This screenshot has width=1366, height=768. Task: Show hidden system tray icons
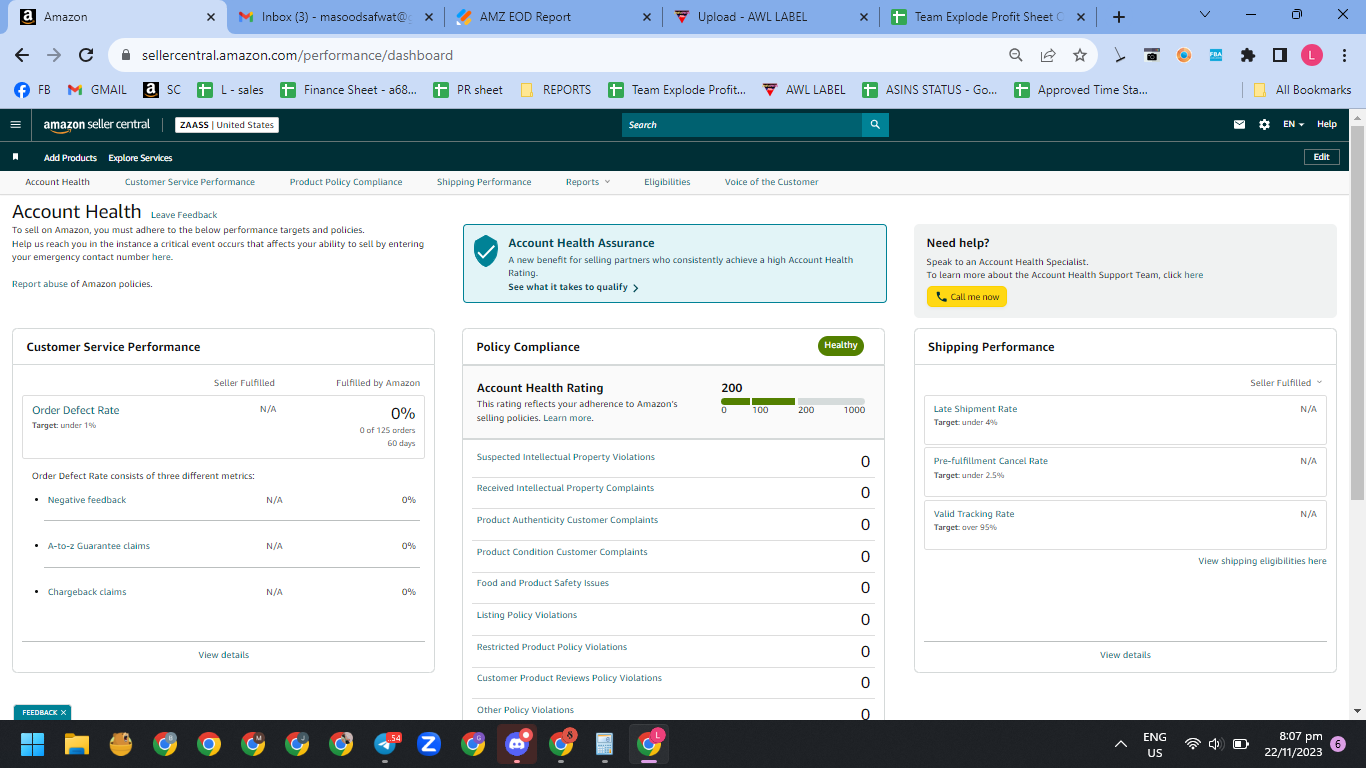pos(1121,745)
